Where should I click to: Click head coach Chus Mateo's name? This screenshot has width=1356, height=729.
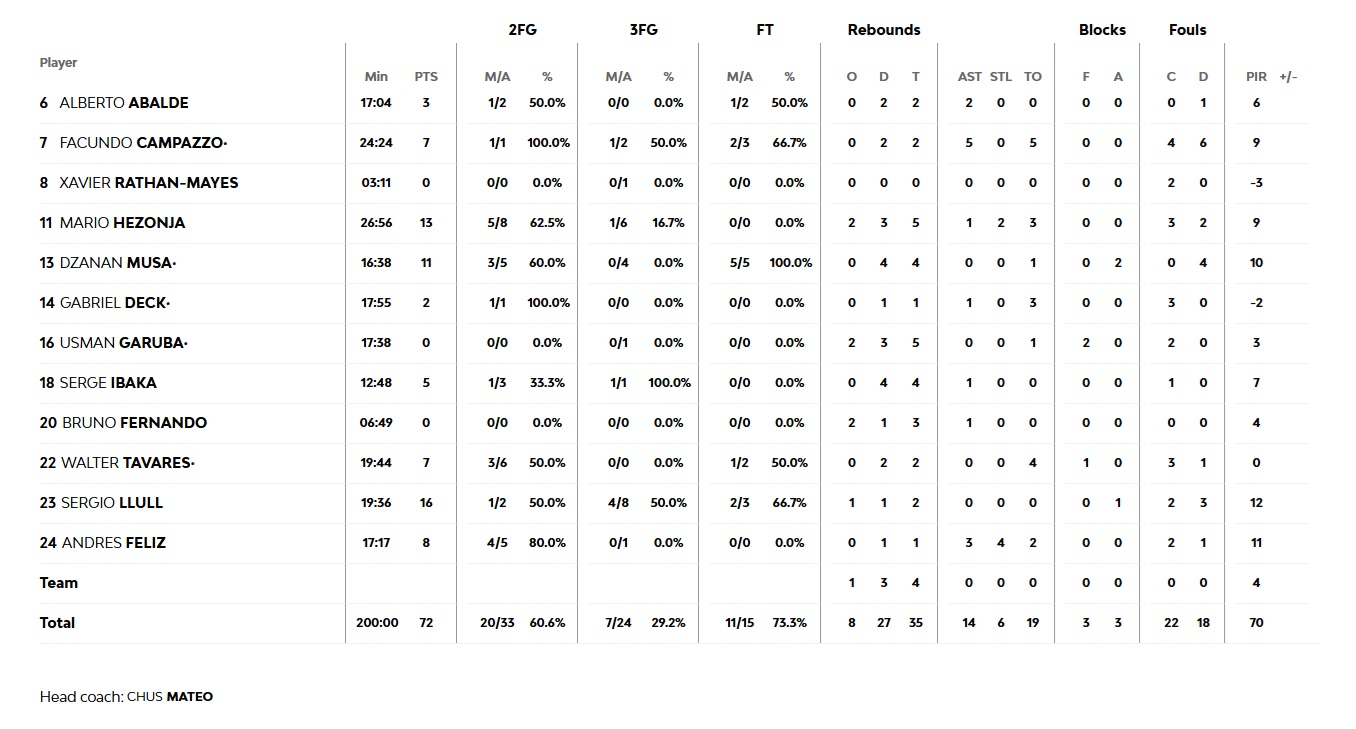(170, 697)
